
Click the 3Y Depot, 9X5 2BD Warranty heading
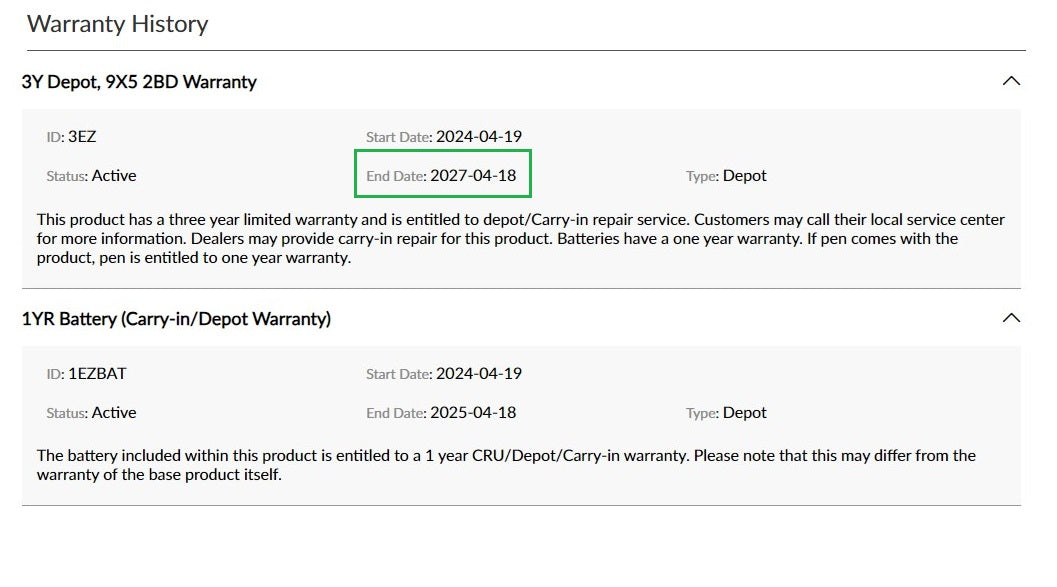(139, 82)
